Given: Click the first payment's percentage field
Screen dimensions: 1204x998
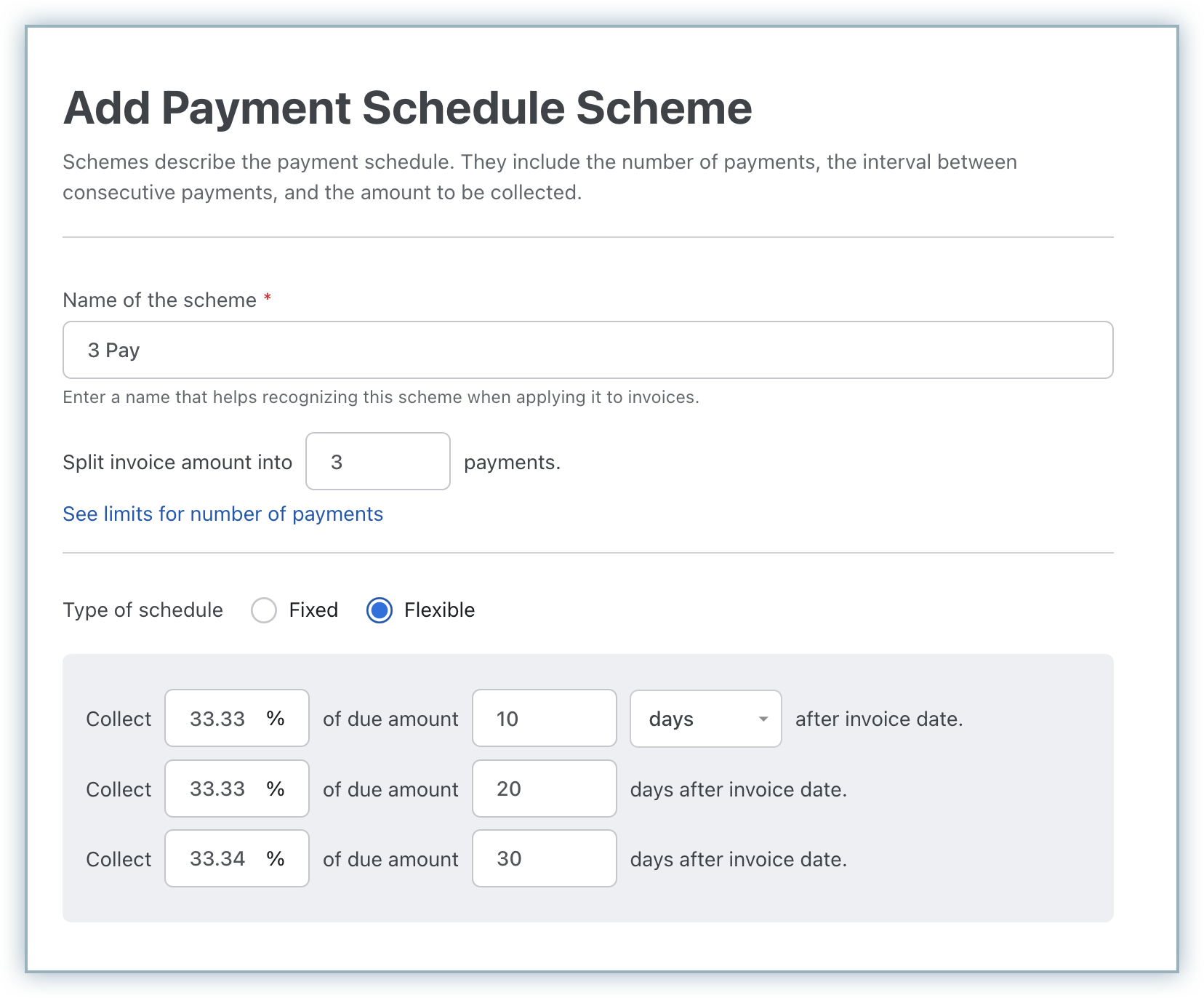Looking at the screenshot, I should pyautogui.click(x=218, y=719).
